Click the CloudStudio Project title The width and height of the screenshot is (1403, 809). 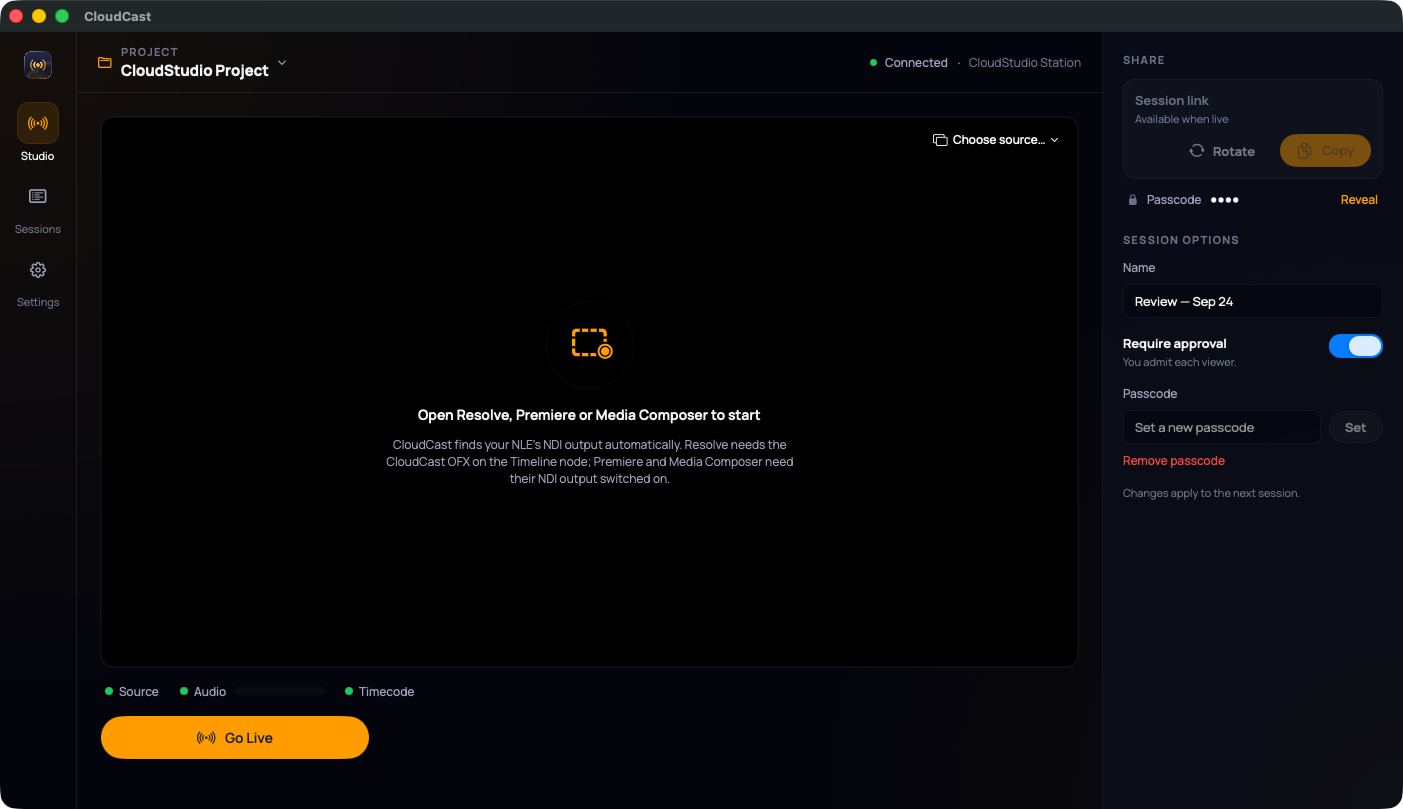pos(195,71)
